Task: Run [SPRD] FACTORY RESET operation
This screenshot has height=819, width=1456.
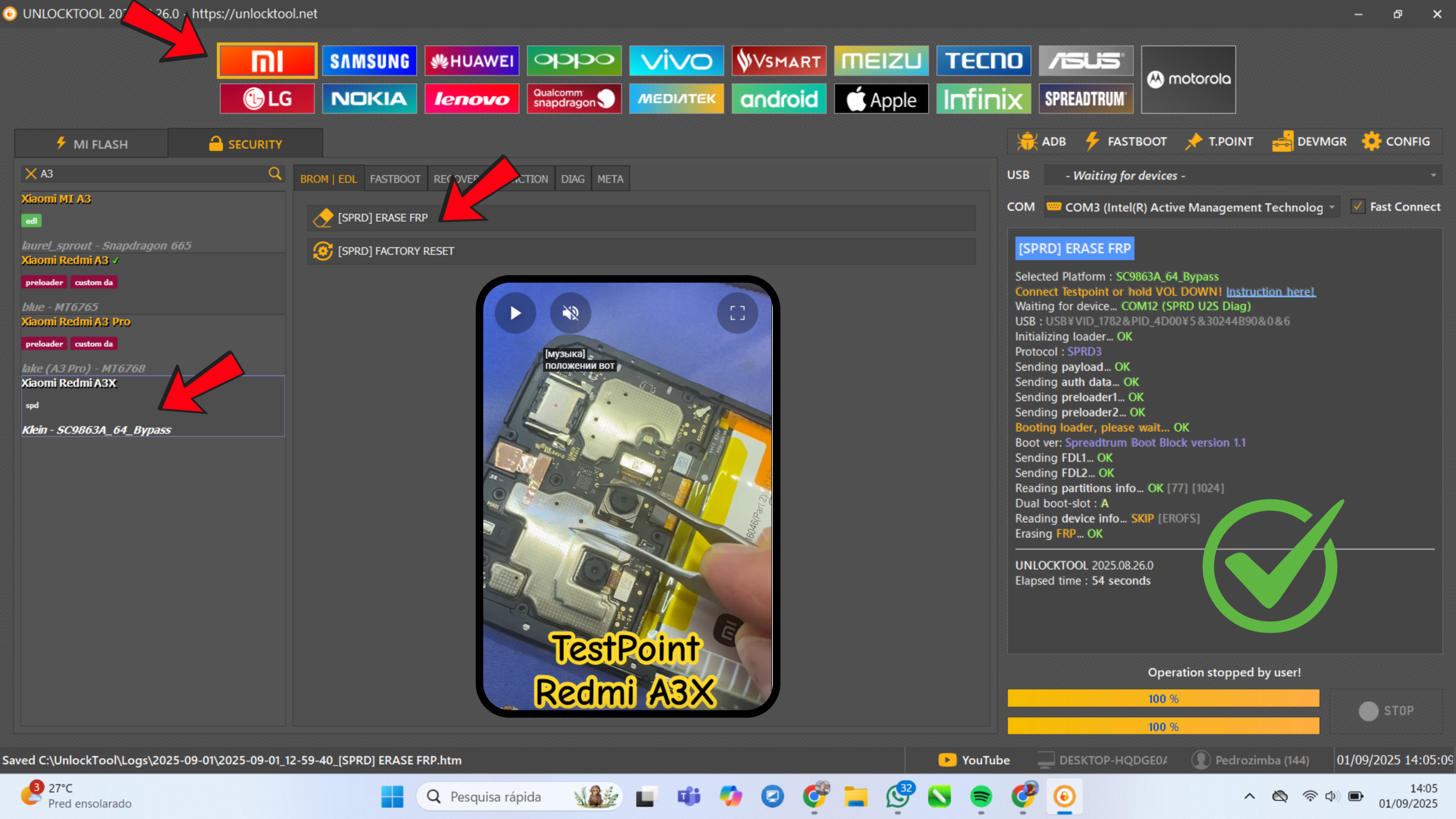Action: pos(642,251)
